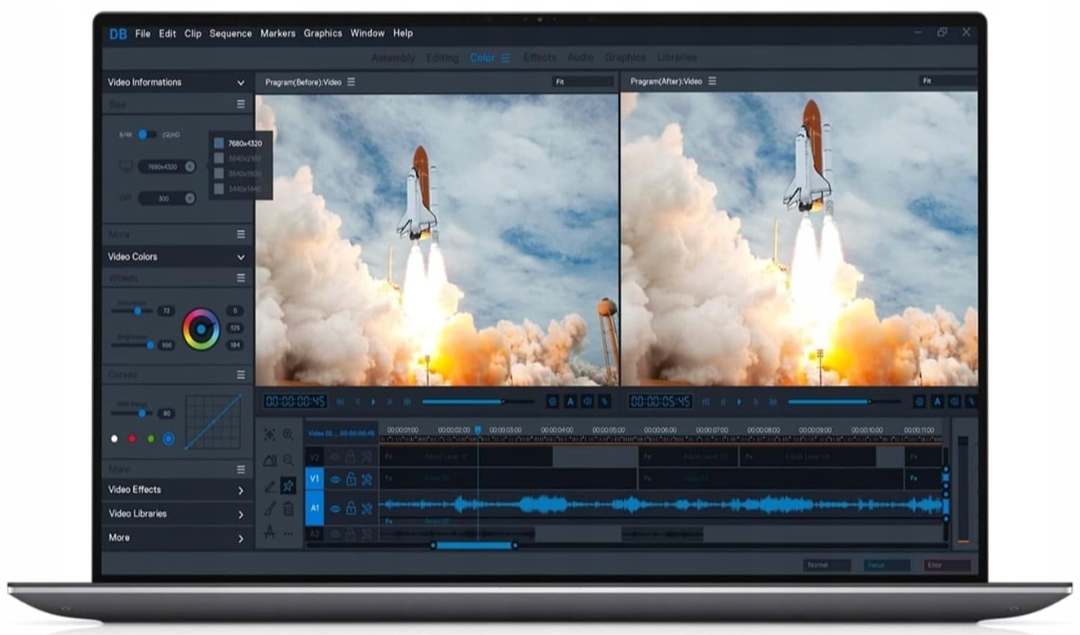Check the 7680x4320 resolution checkbox
Viewport: 1080px width, 635px height.
tap(219, 143)
